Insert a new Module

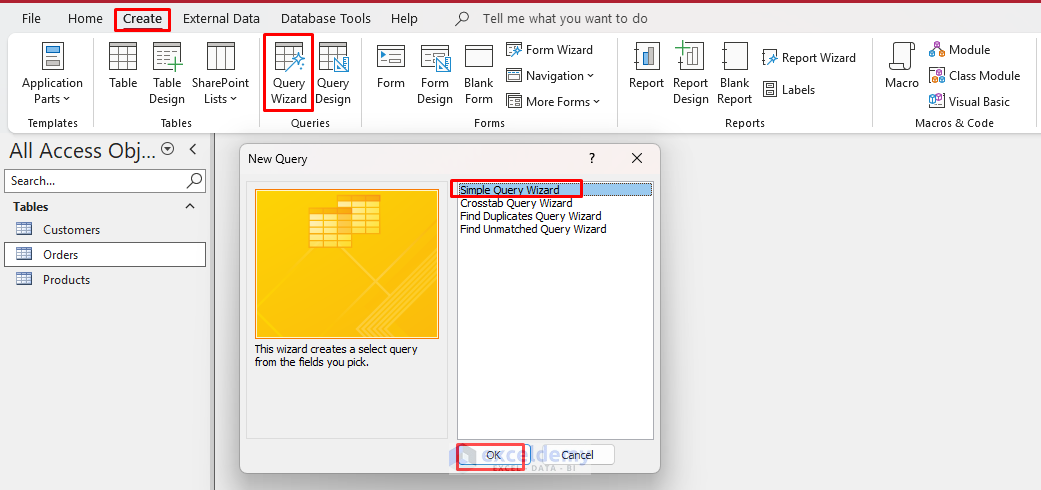tap(959, 50)
